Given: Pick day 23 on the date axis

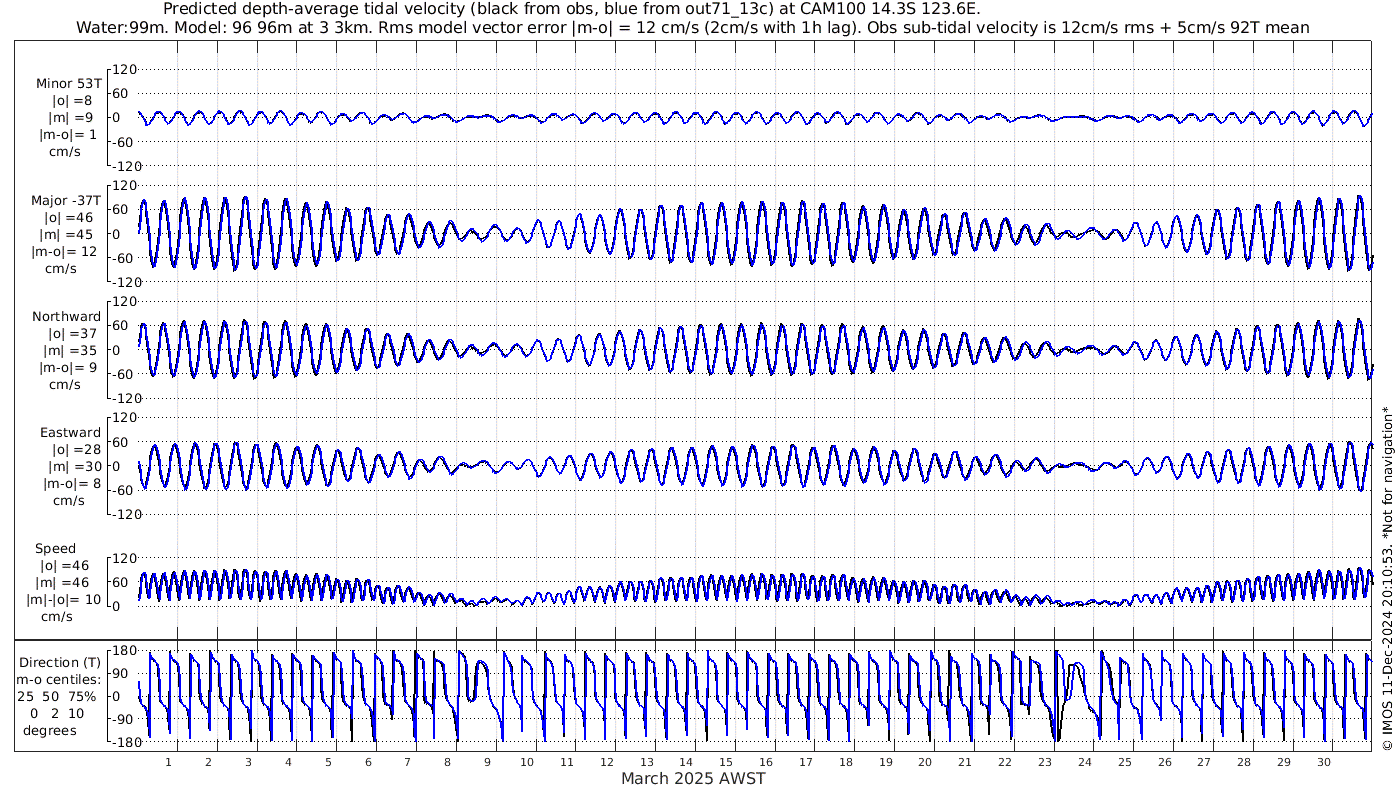Looking at the screenshot, I should [1045, 762].
